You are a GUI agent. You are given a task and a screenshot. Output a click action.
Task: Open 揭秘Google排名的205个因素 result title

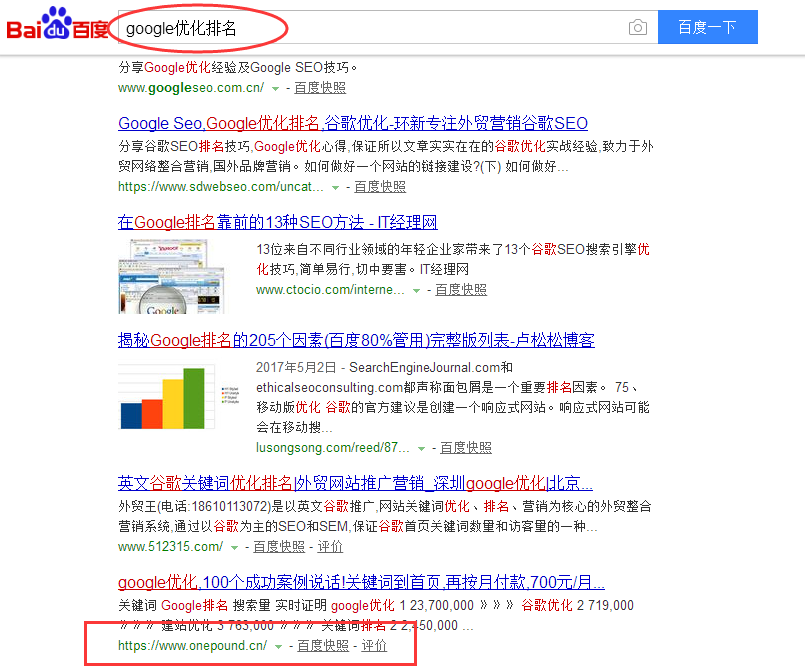pyautogui.click(x=356, y=340)
